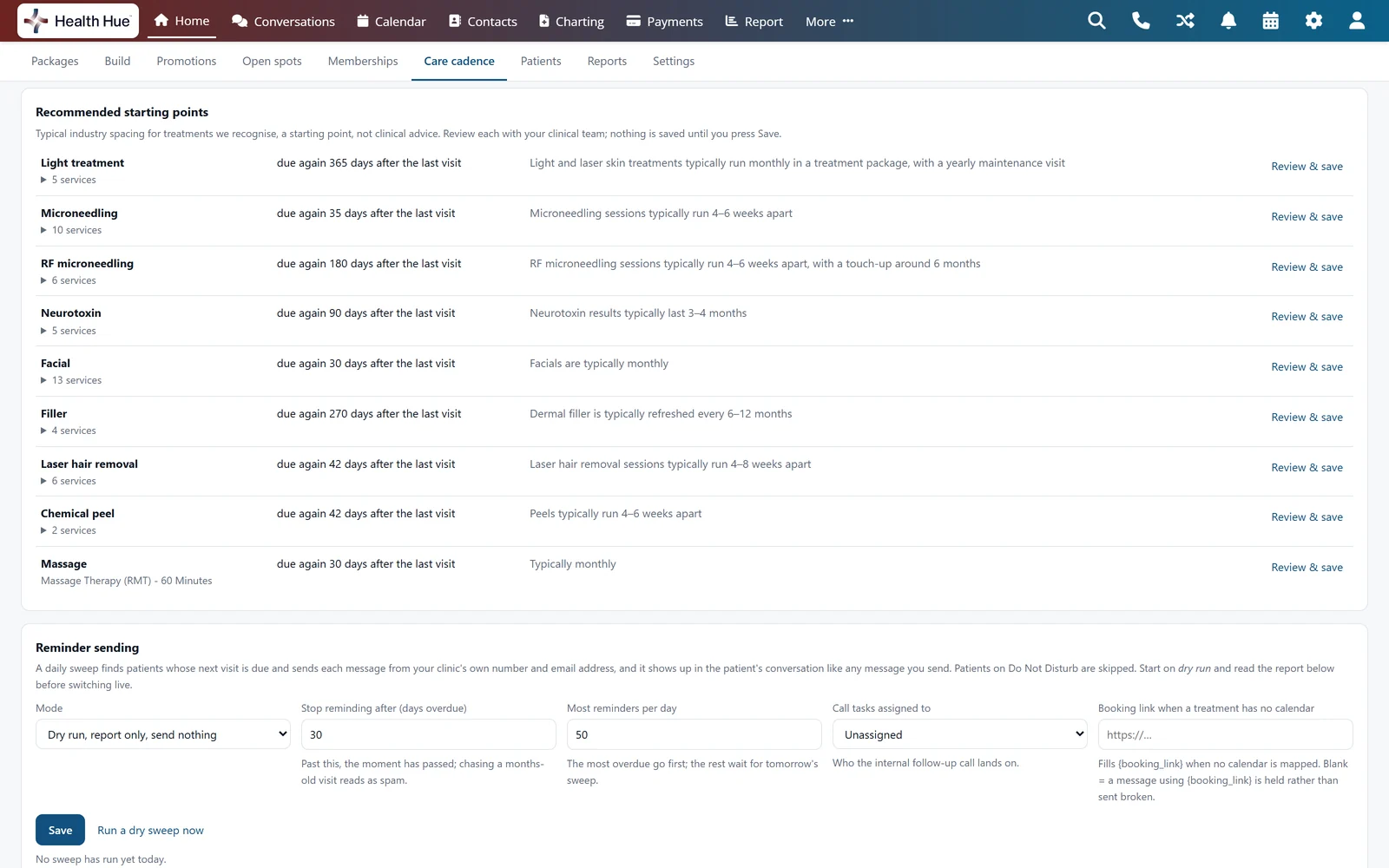Click the shuffle arrows icon
Screen dimensions: 1389x868
click(1185, 21)
